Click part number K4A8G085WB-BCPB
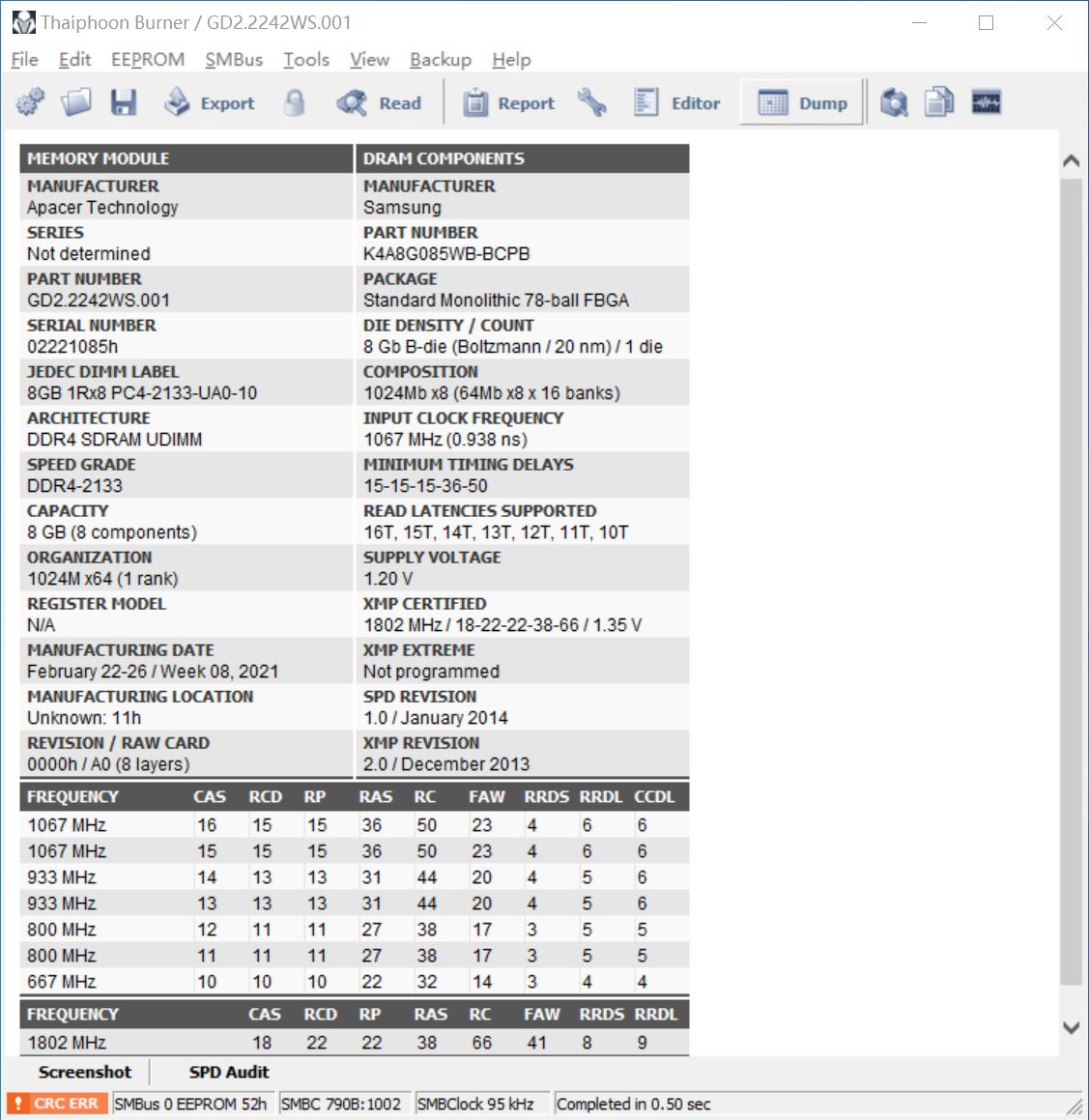Viewport: 1089px width, 1120px height. (446, 254)
